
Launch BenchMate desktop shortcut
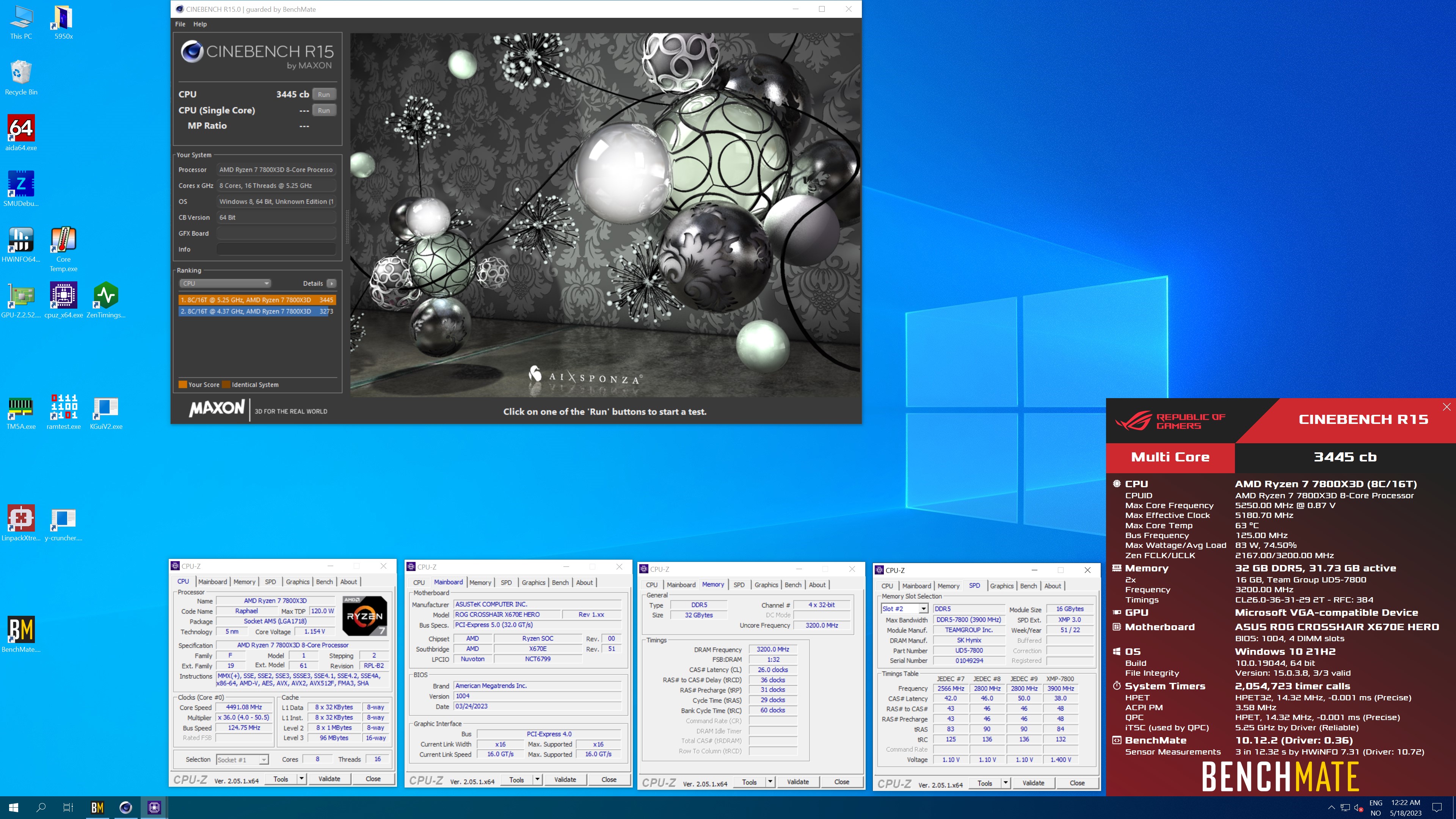pos(21,635)
